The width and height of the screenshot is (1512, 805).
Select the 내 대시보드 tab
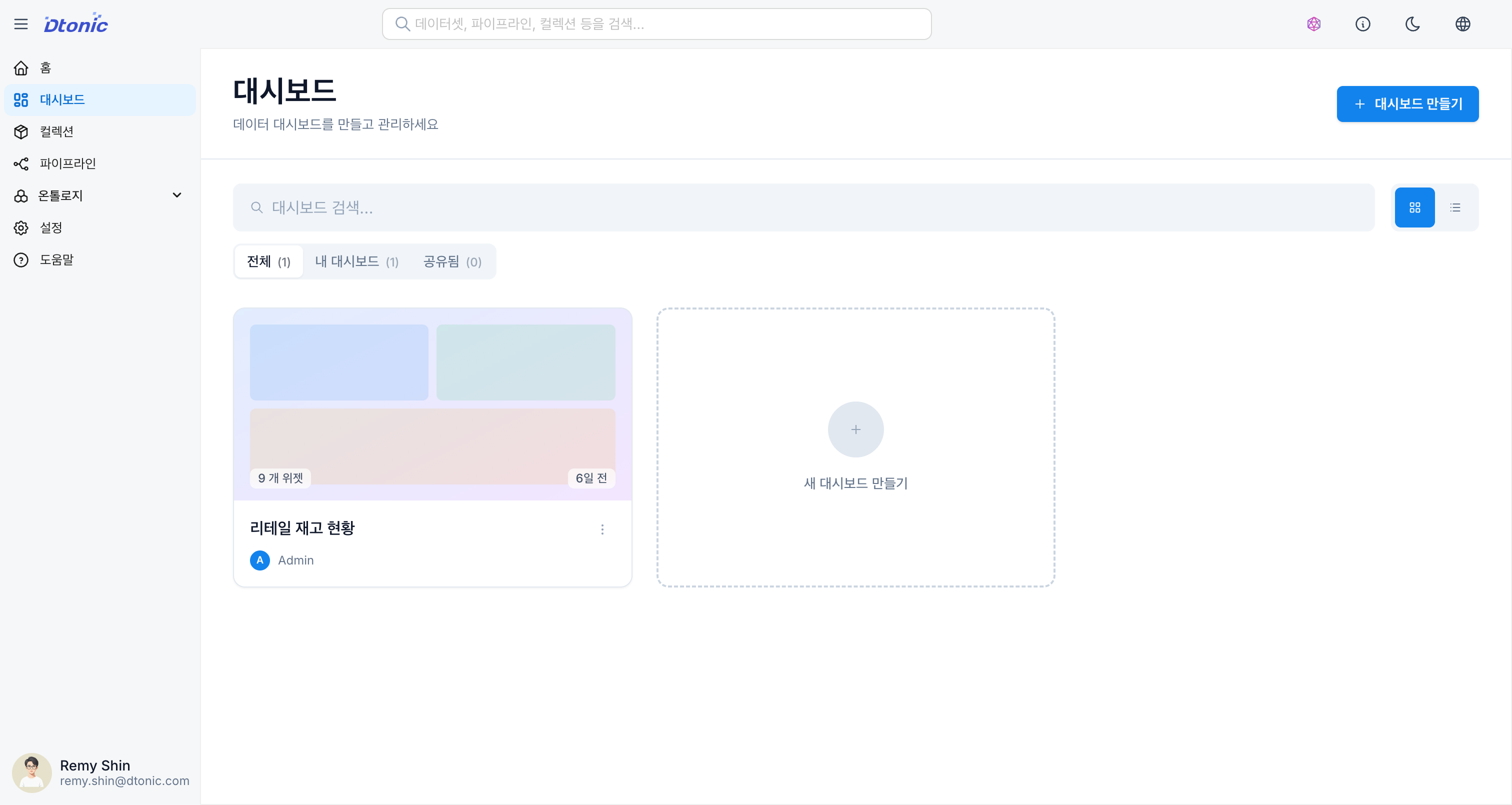[x=357, y=261]
